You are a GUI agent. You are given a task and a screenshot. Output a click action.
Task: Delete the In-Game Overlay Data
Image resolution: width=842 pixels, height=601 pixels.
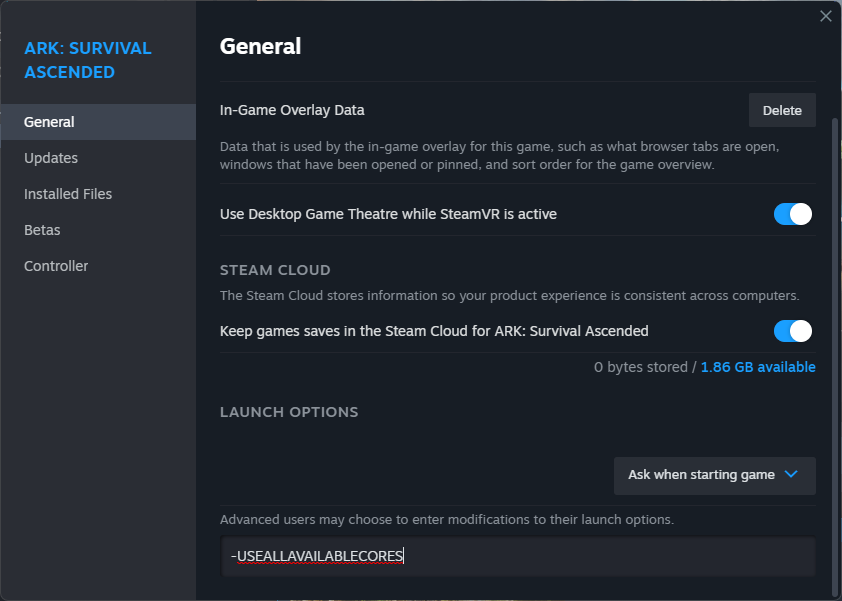pos(782,110)
